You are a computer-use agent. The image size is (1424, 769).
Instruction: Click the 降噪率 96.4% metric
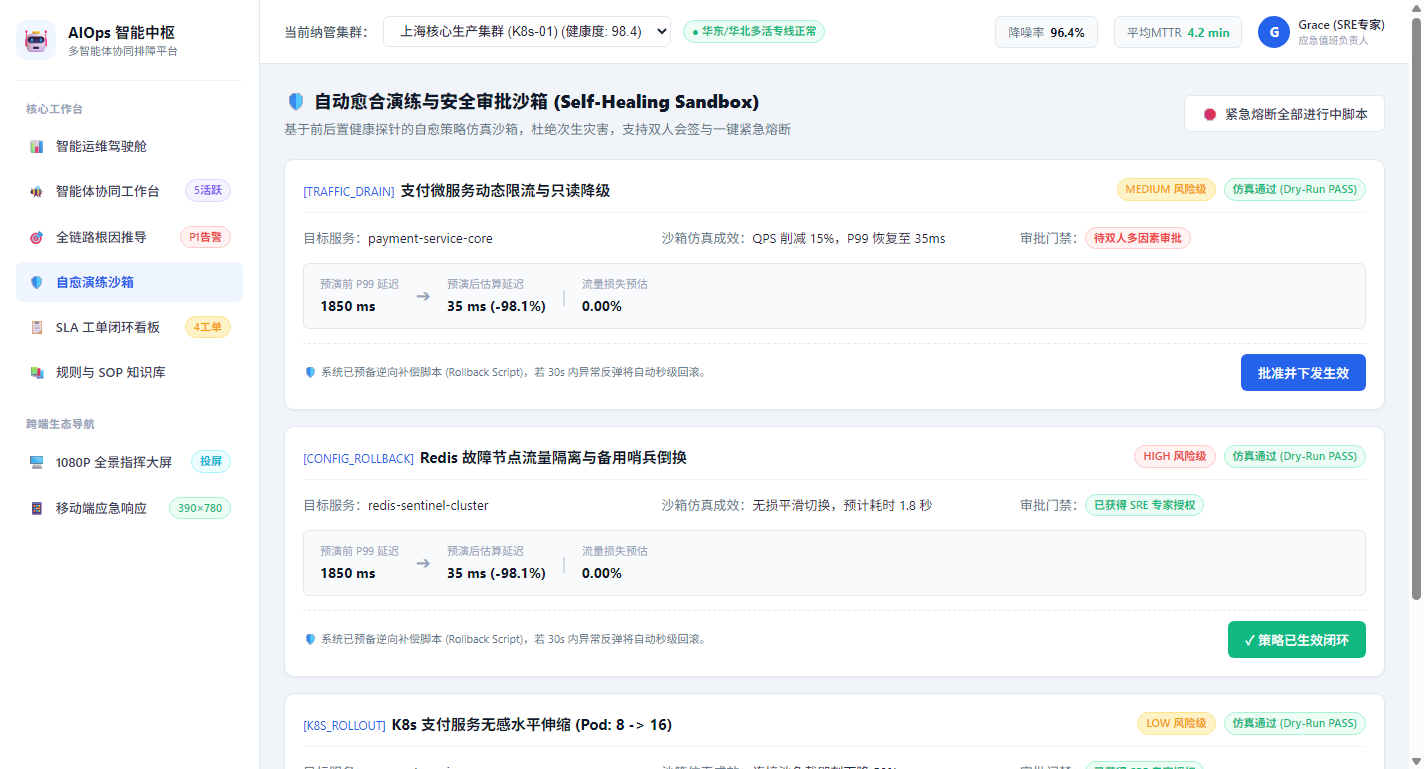click(x=1046, y=32)
